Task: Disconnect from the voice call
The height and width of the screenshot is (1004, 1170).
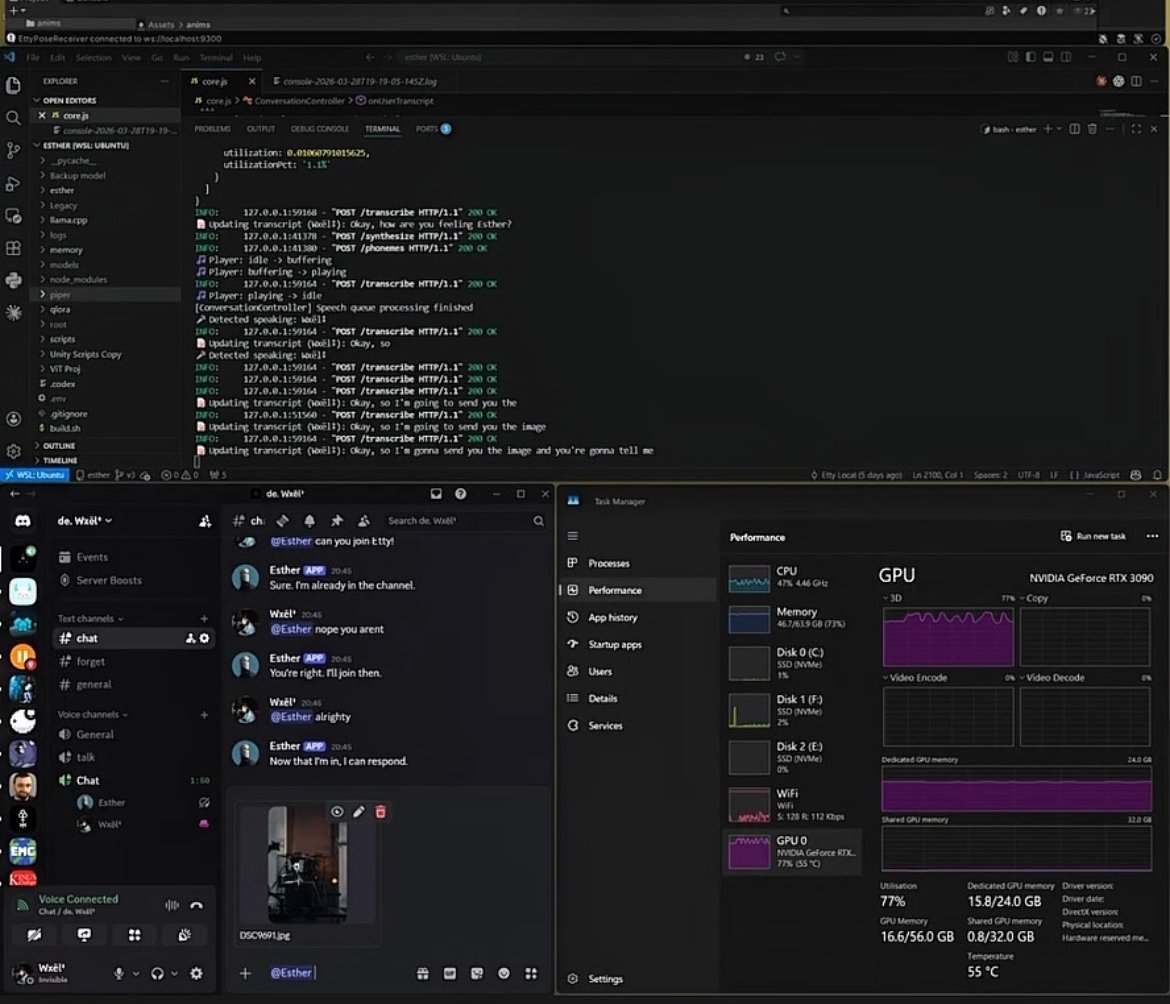Action: [198, 905]
